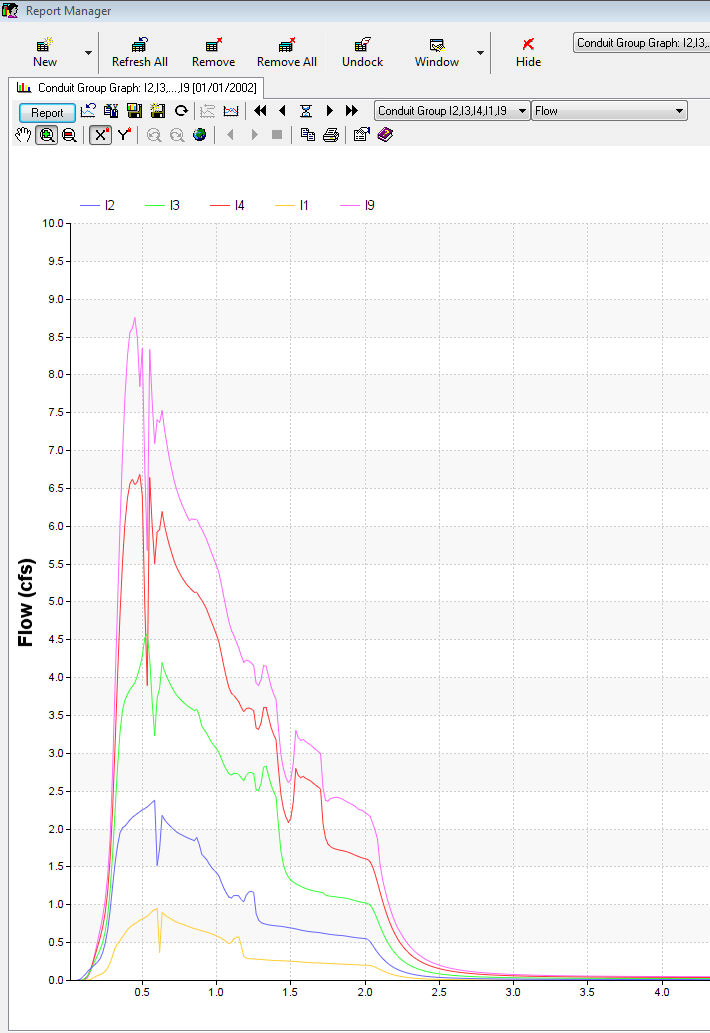Open the Flow attribute dropdown
The height and width of the screenshot is (1033, 710).
point(609,111)
